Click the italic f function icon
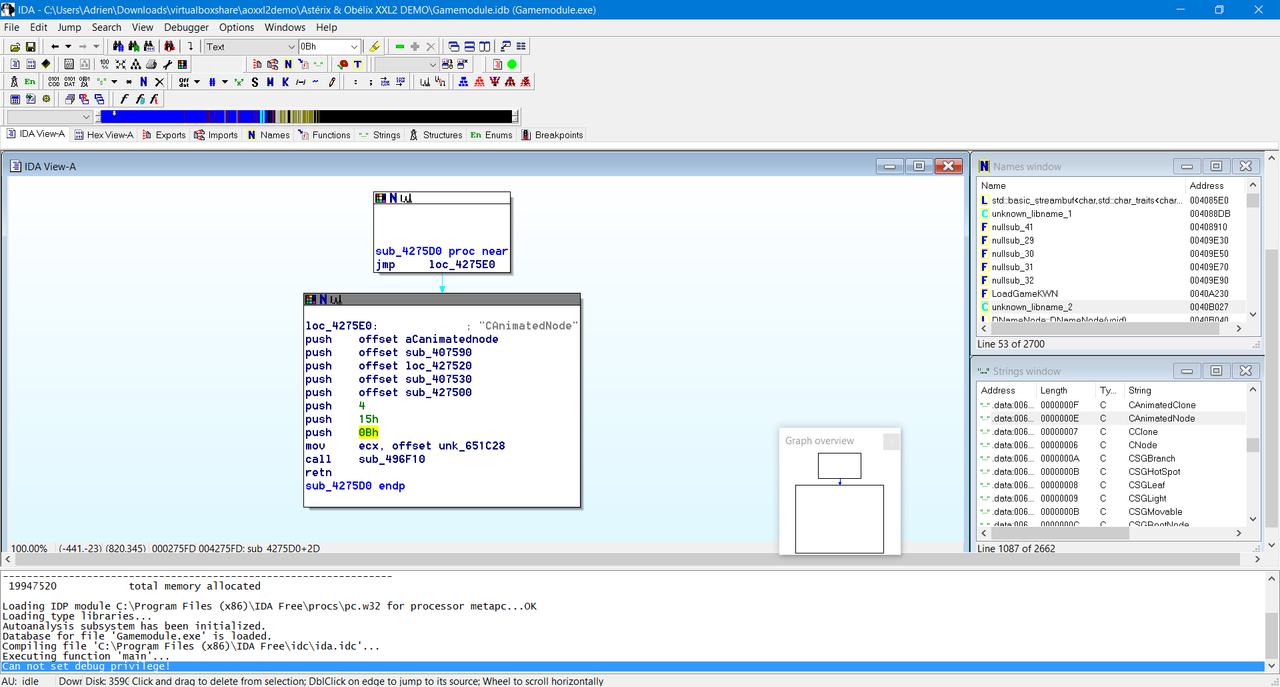Viewport: 1280px width, 687px height. [124, 99]
